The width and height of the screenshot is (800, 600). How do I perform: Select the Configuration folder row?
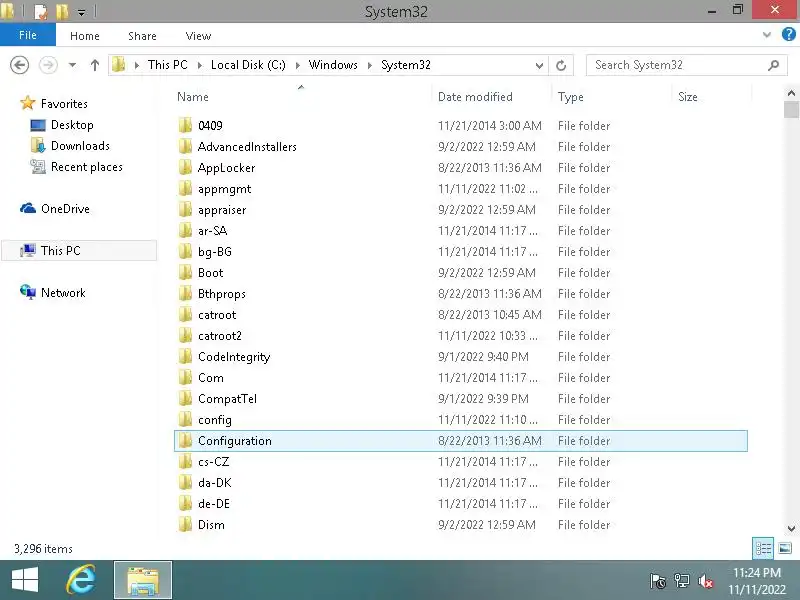[461, 441]
